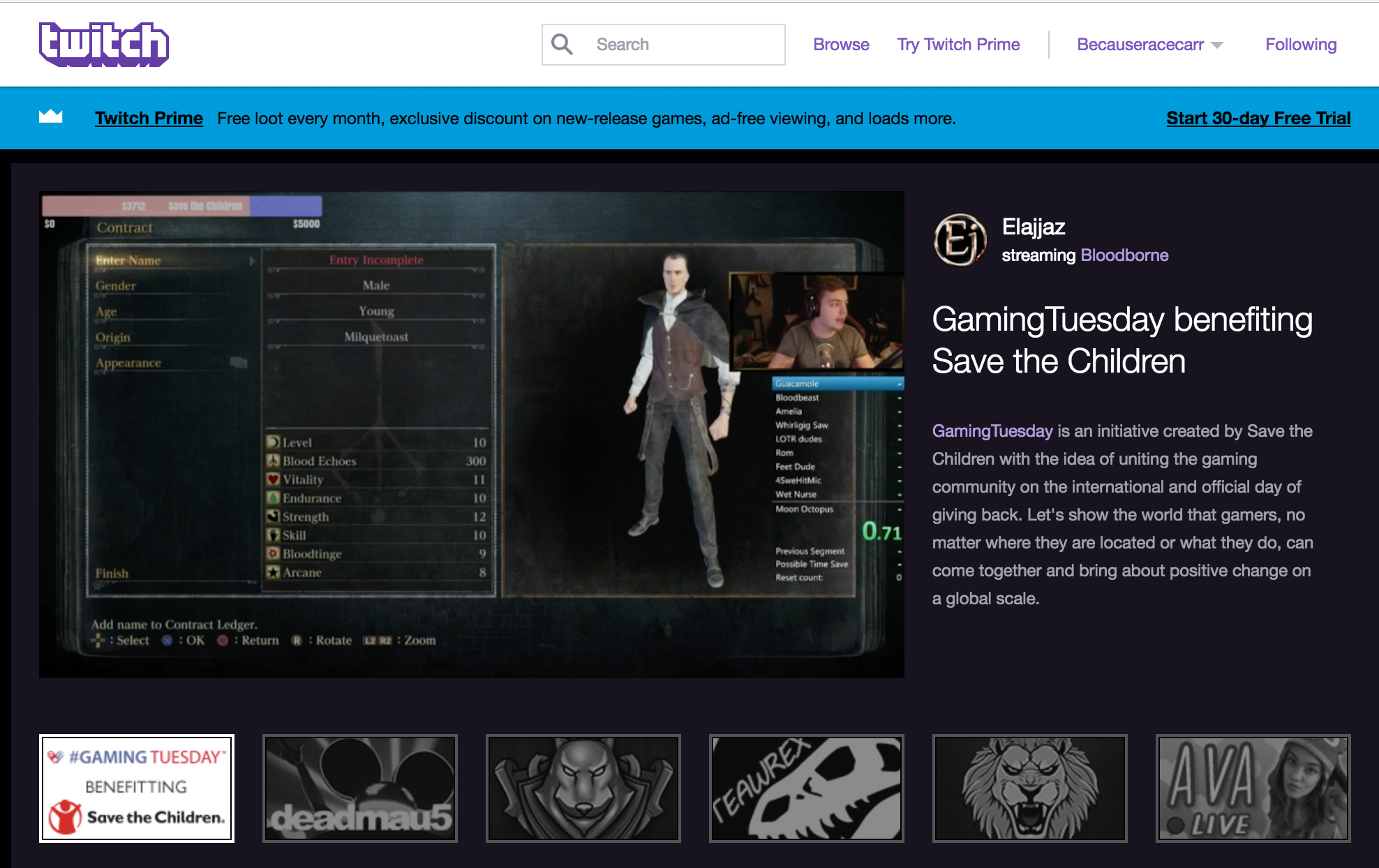Image resolution: width=1379 pixels, height=868 pixels.
Task: Click the Save the Children donation progress bar
Action: pos(182,206)
